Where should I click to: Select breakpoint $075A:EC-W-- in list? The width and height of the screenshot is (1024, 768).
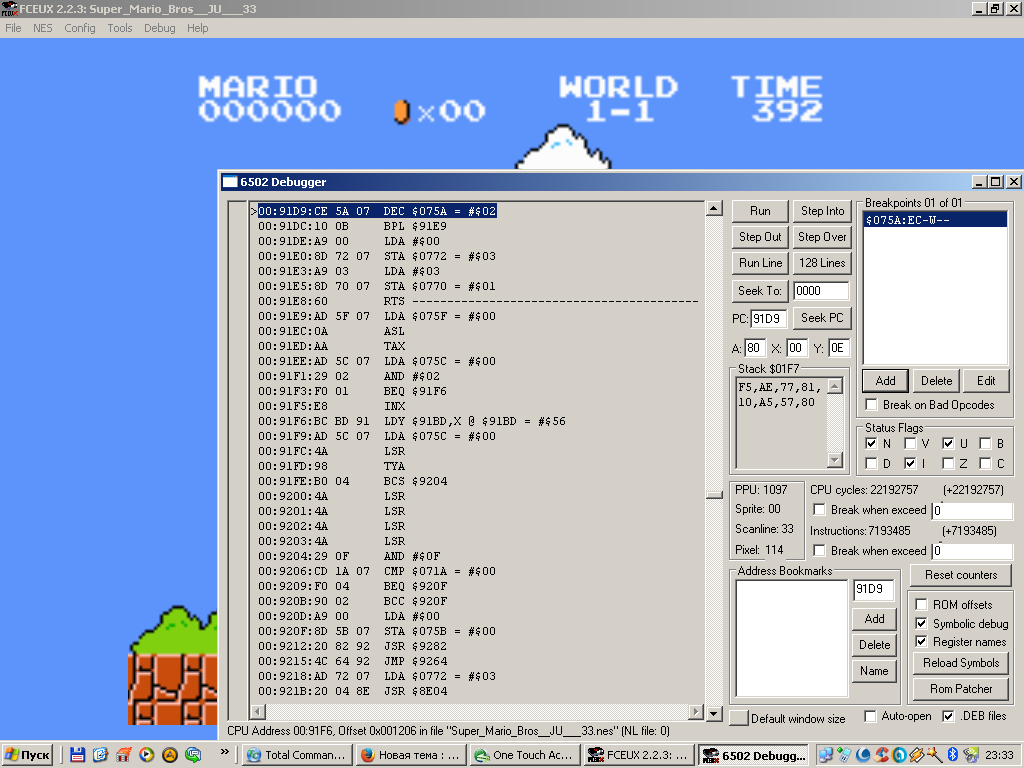935,220
